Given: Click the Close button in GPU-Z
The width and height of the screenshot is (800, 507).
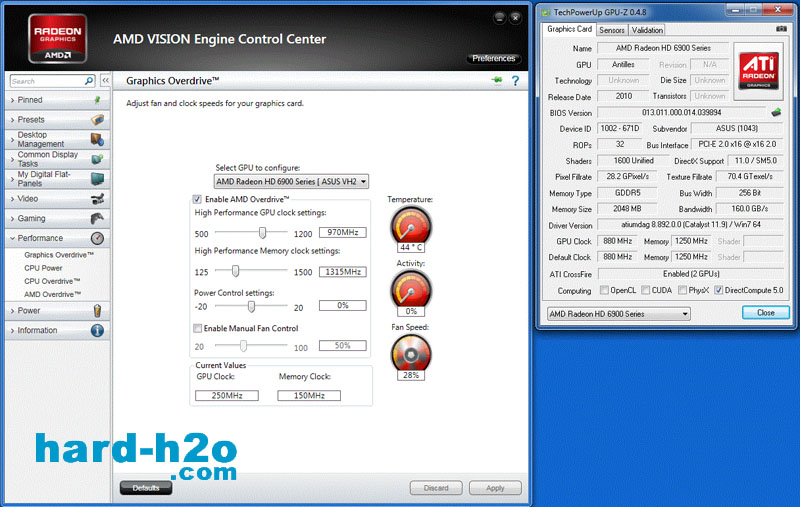Looking at the screenshot, I should click(x=765, y=313).
